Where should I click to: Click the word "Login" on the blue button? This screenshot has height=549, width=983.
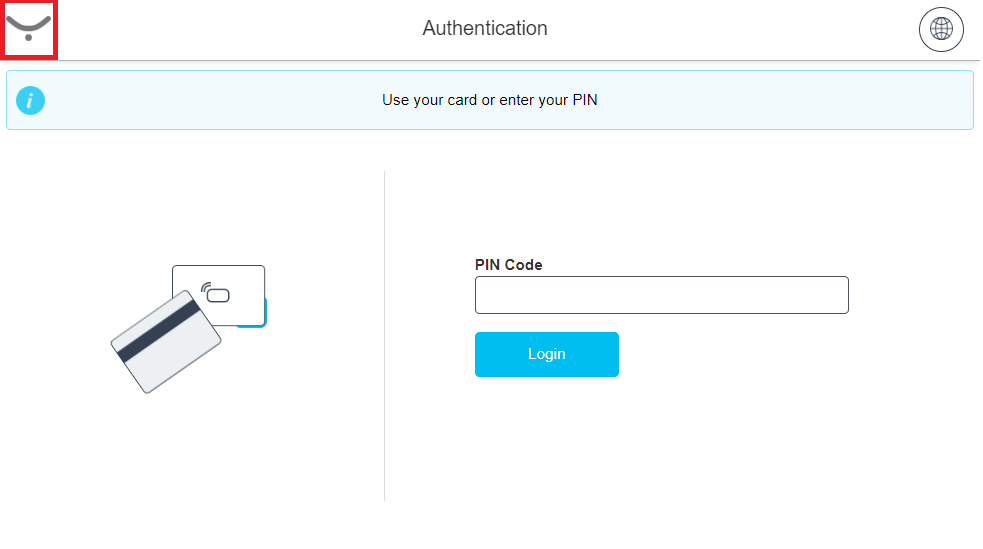[547, 354]
